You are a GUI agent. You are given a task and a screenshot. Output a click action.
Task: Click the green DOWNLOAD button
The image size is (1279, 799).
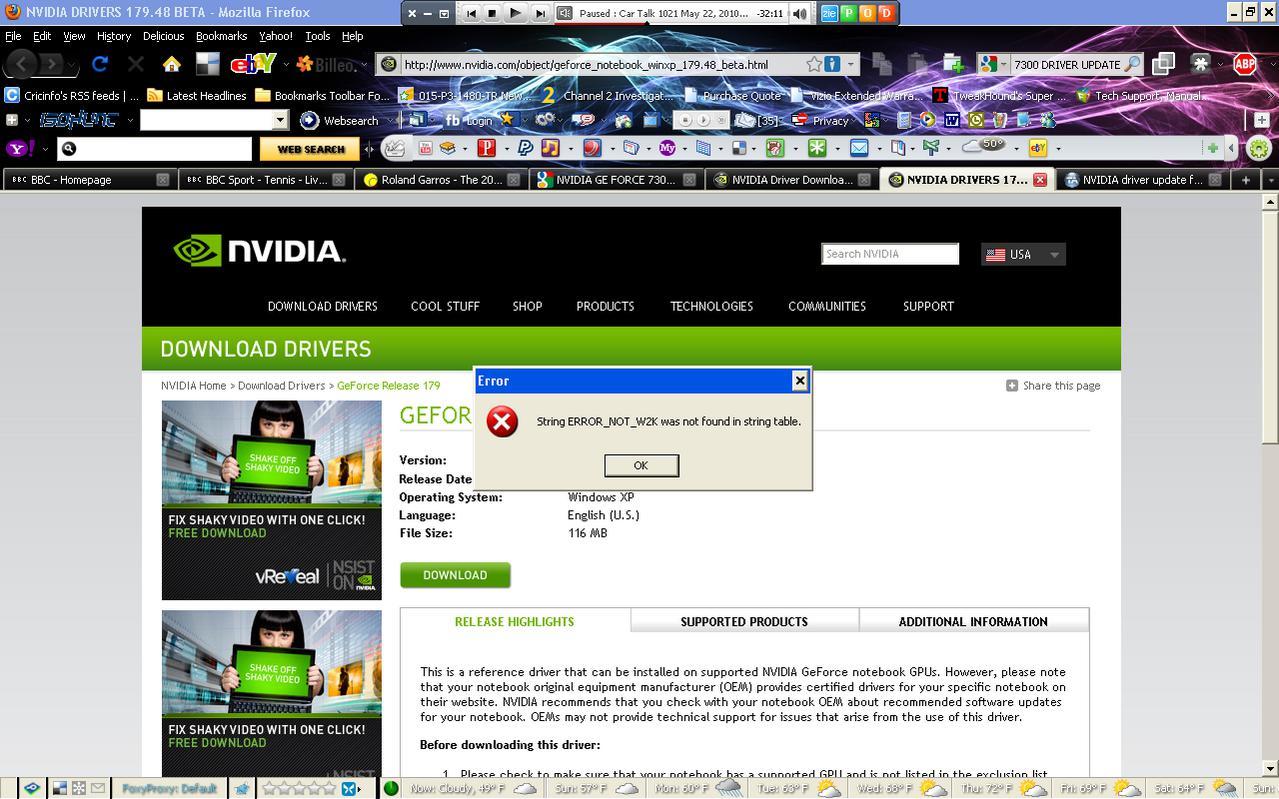click(x=455, y=575)
